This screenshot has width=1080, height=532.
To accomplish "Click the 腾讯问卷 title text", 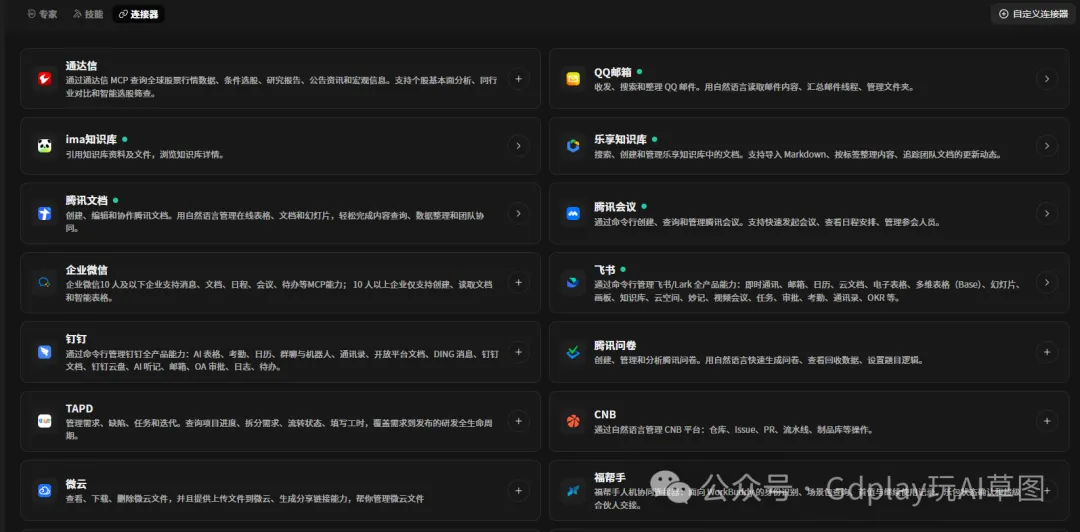I will click(x=615, y=345).
